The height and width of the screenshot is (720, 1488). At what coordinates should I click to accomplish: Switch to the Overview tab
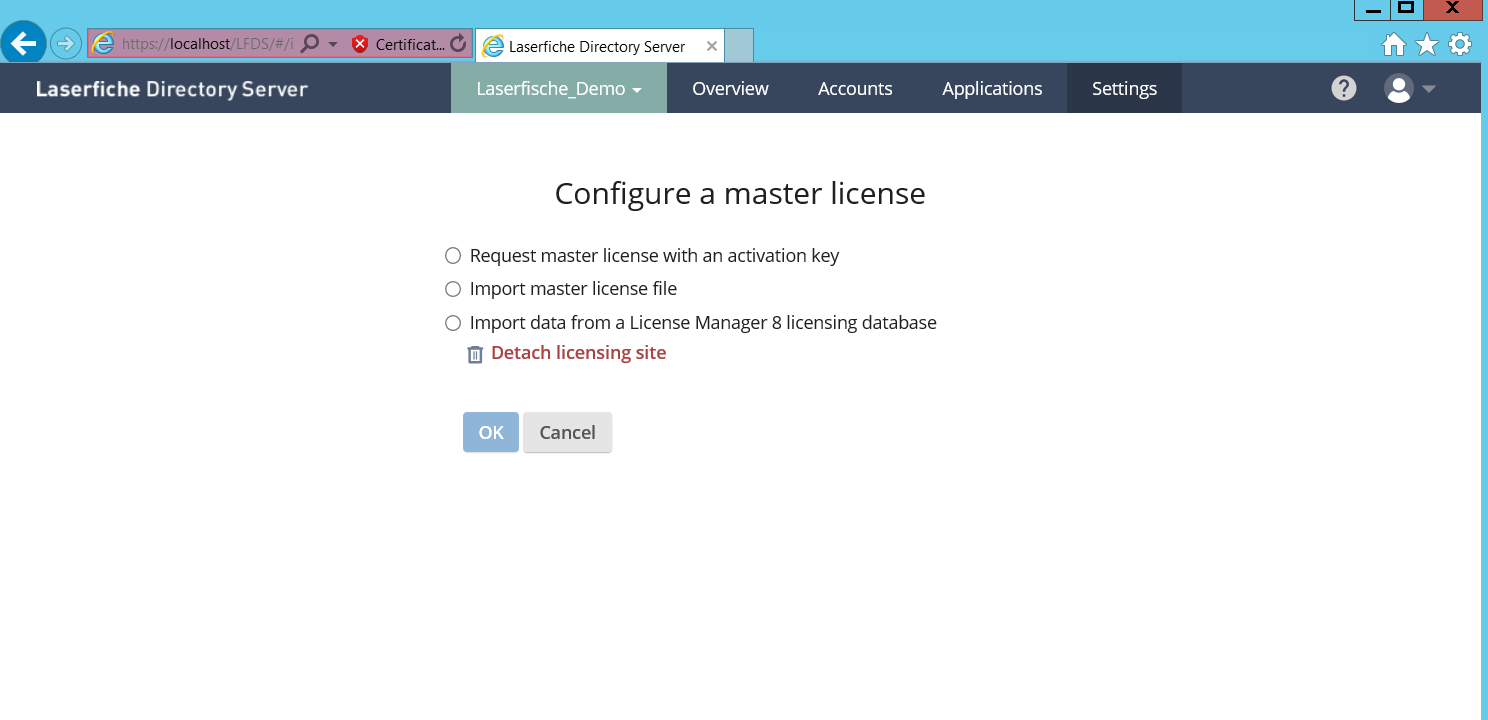pos(730,88)
